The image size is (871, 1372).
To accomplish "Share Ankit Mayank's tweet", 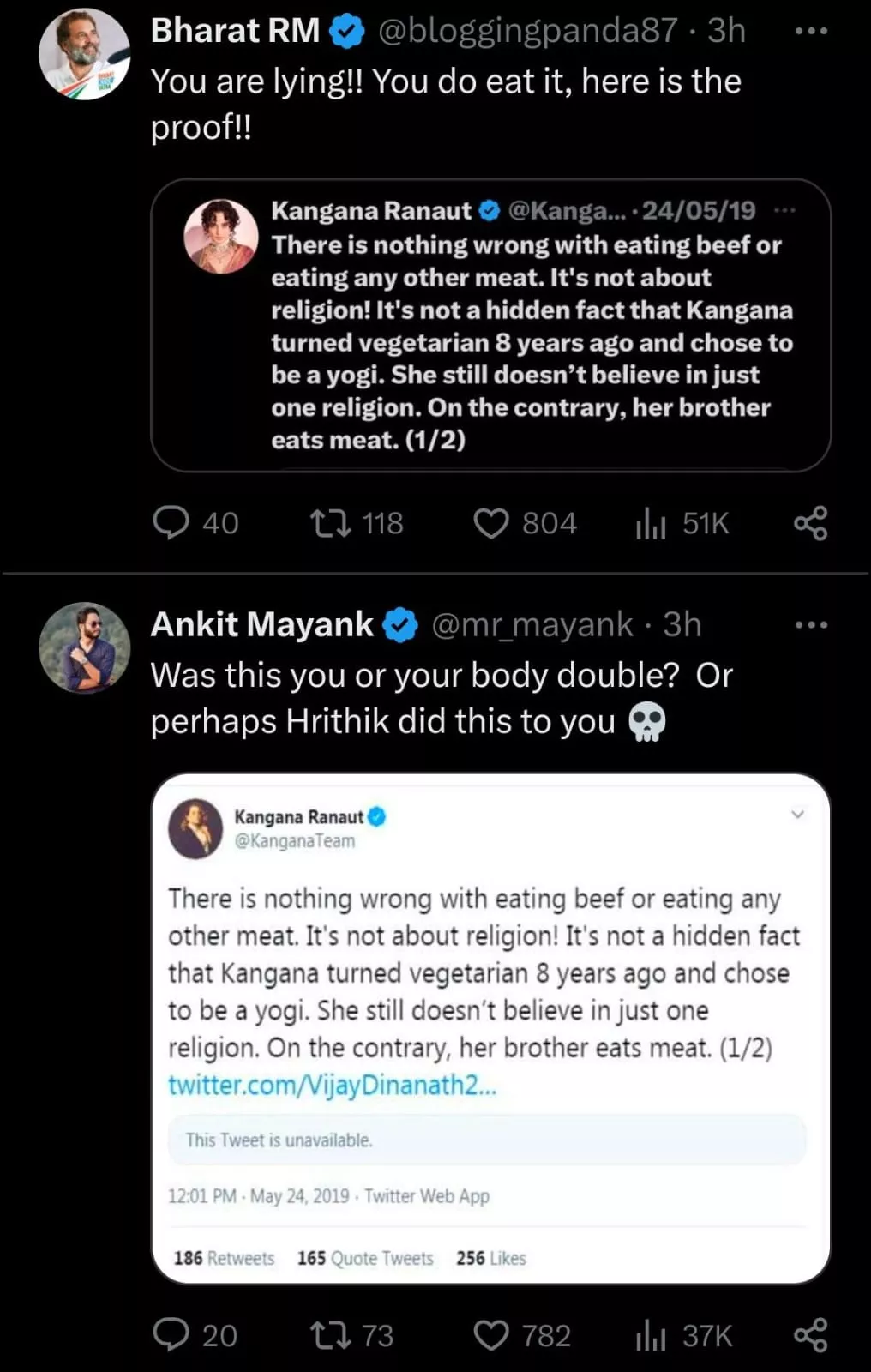I will 810,1335.
